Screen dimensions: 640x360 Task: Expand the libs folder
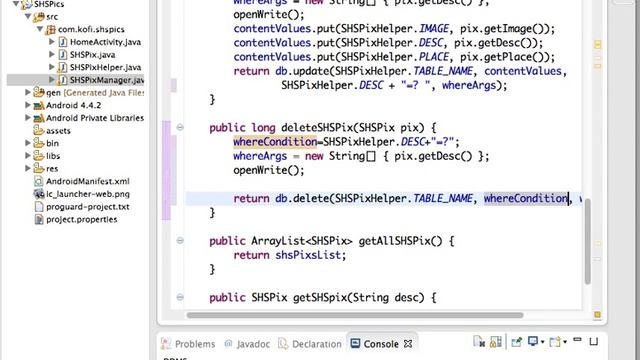[28, 156]
